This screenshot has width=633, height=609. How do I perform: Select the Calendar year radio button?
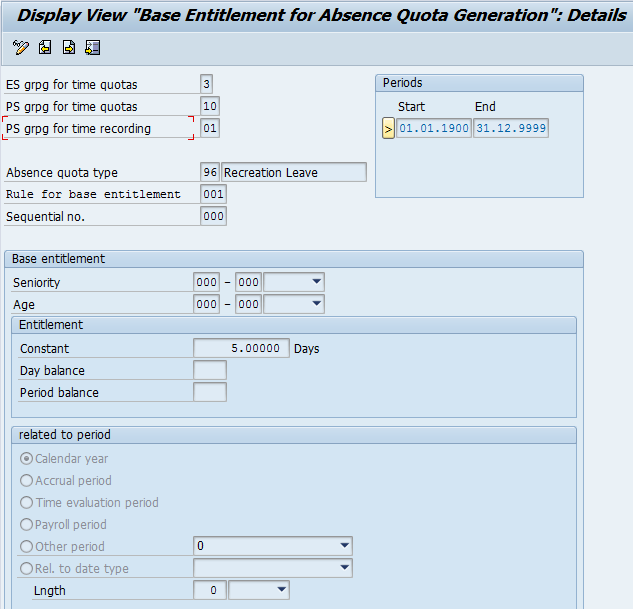pyautogui.click(x=26, y=459)
